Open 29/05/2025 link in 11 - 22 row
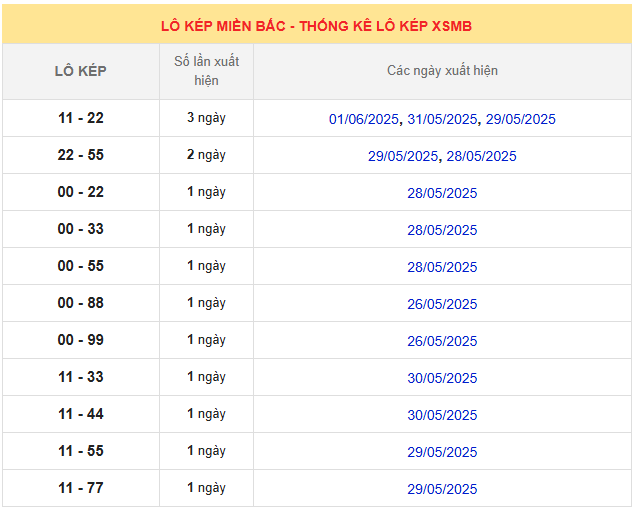Image resolution: width=644 pixels, height=511 pixels. tap(520, 119)
